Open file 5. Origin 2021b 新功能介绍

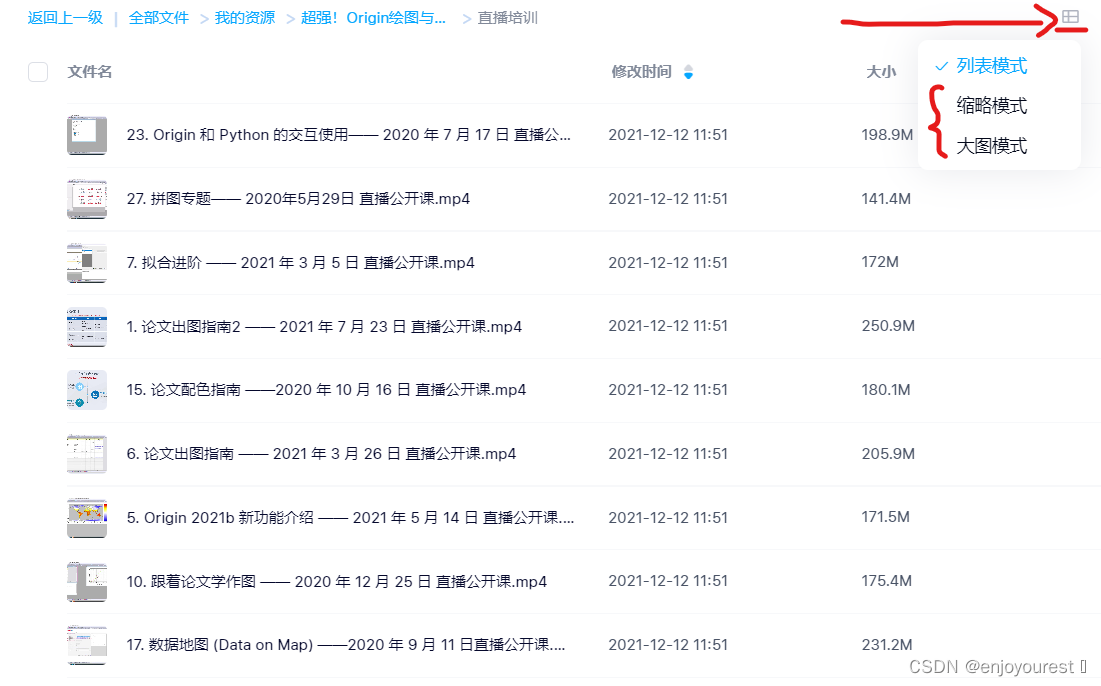coord(350,517)
